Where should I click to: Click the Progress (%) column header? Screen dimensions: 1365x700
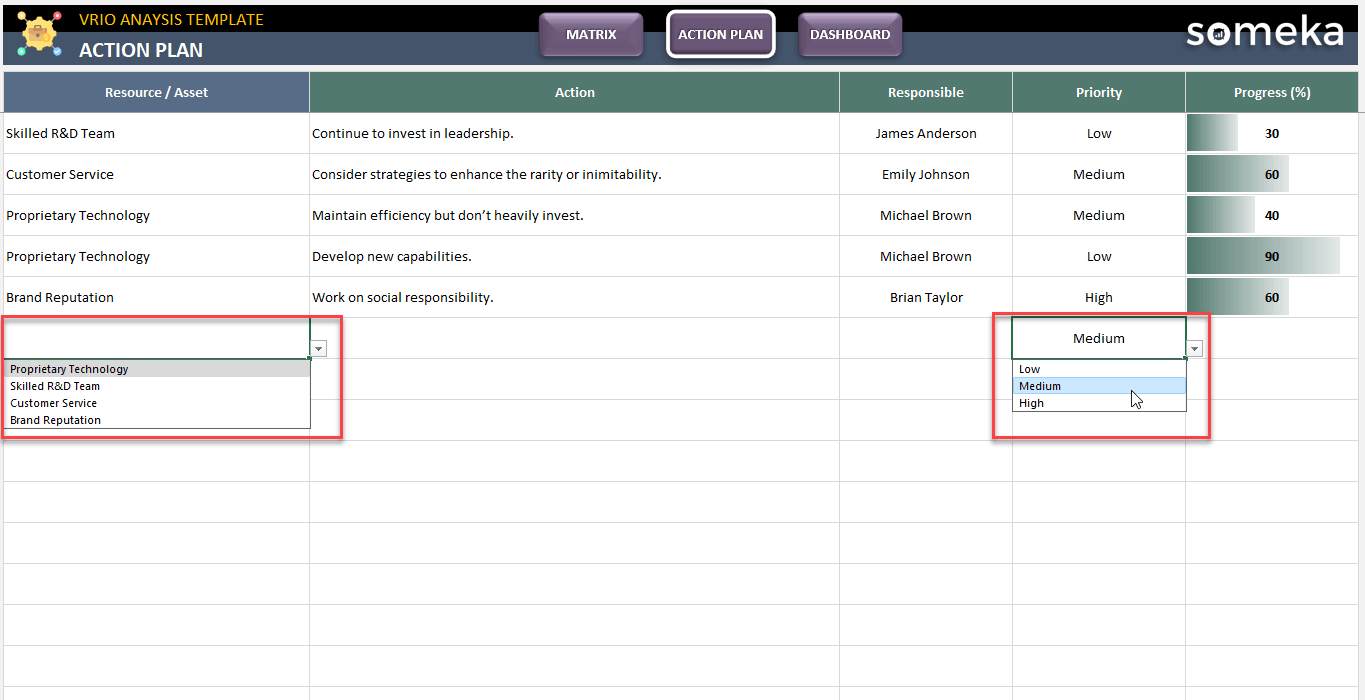(x=1271, y=92)
